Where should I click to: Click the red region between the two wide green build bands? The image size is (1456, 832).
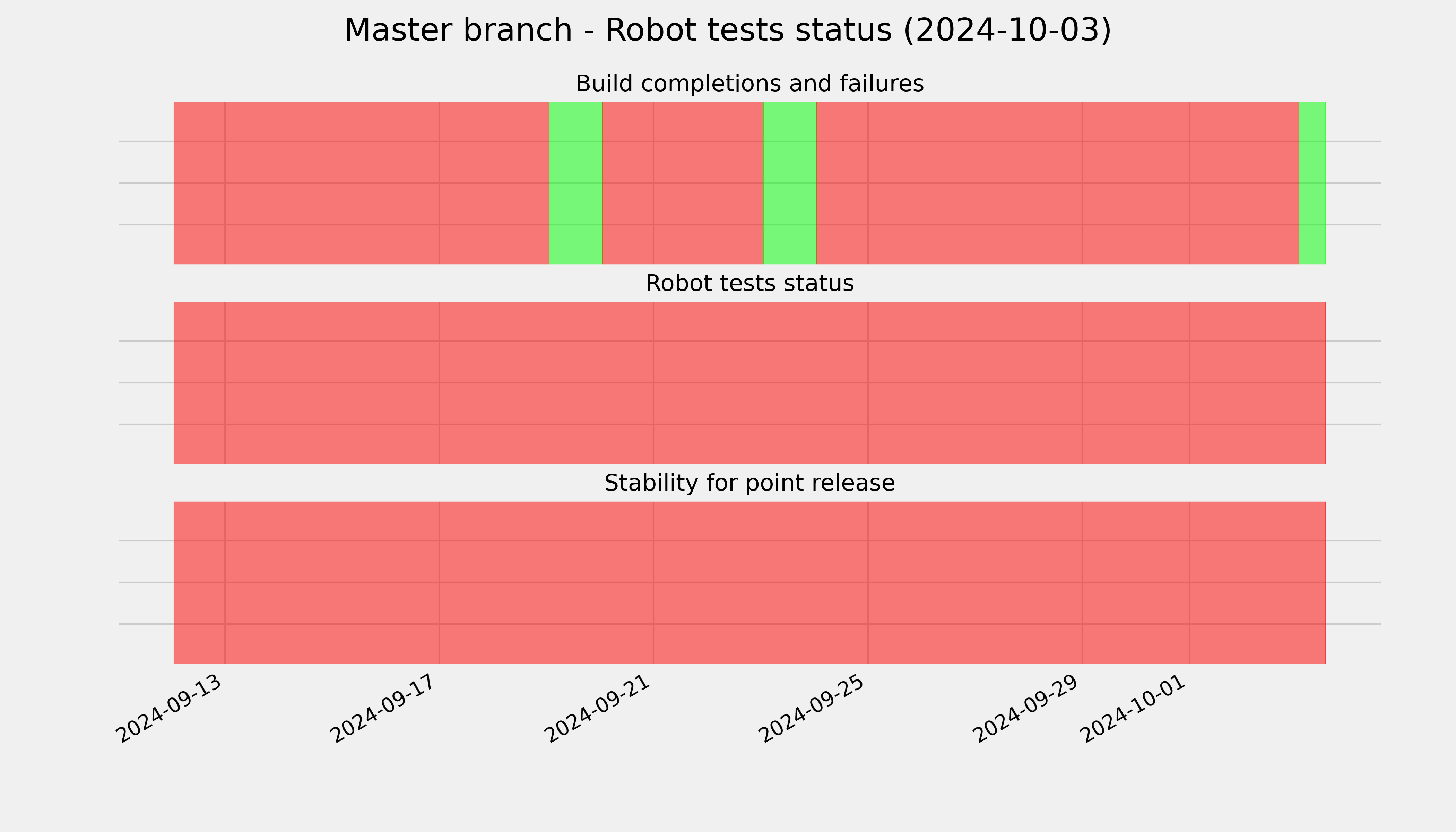[x=683, y=183]
